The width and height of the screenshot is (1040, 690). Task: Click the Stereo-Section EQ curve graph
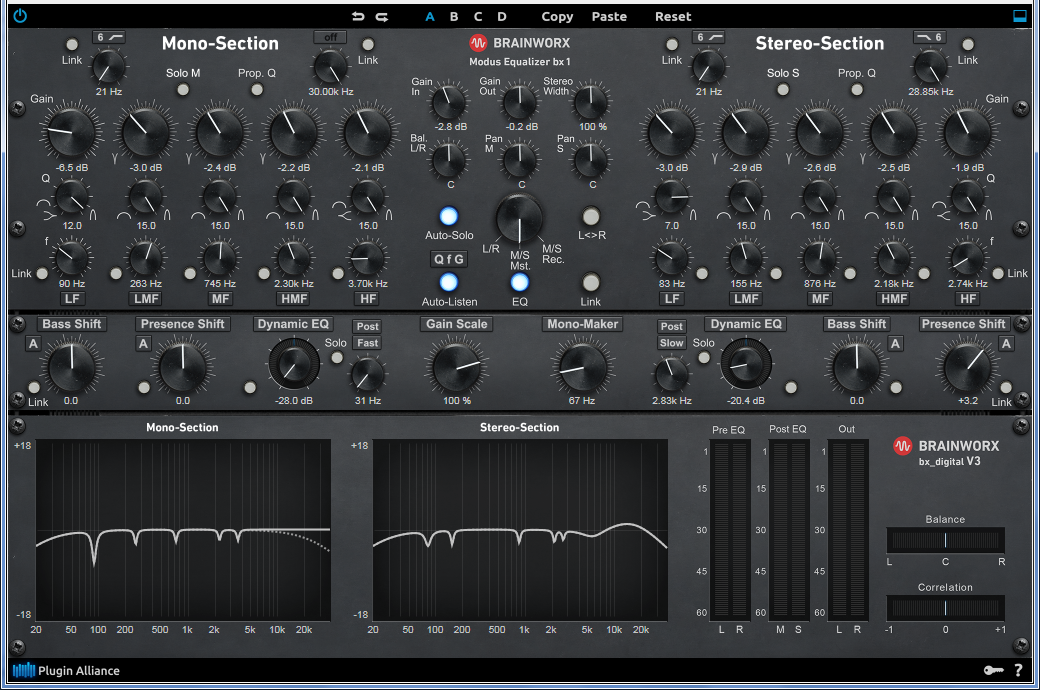point(521,530)
